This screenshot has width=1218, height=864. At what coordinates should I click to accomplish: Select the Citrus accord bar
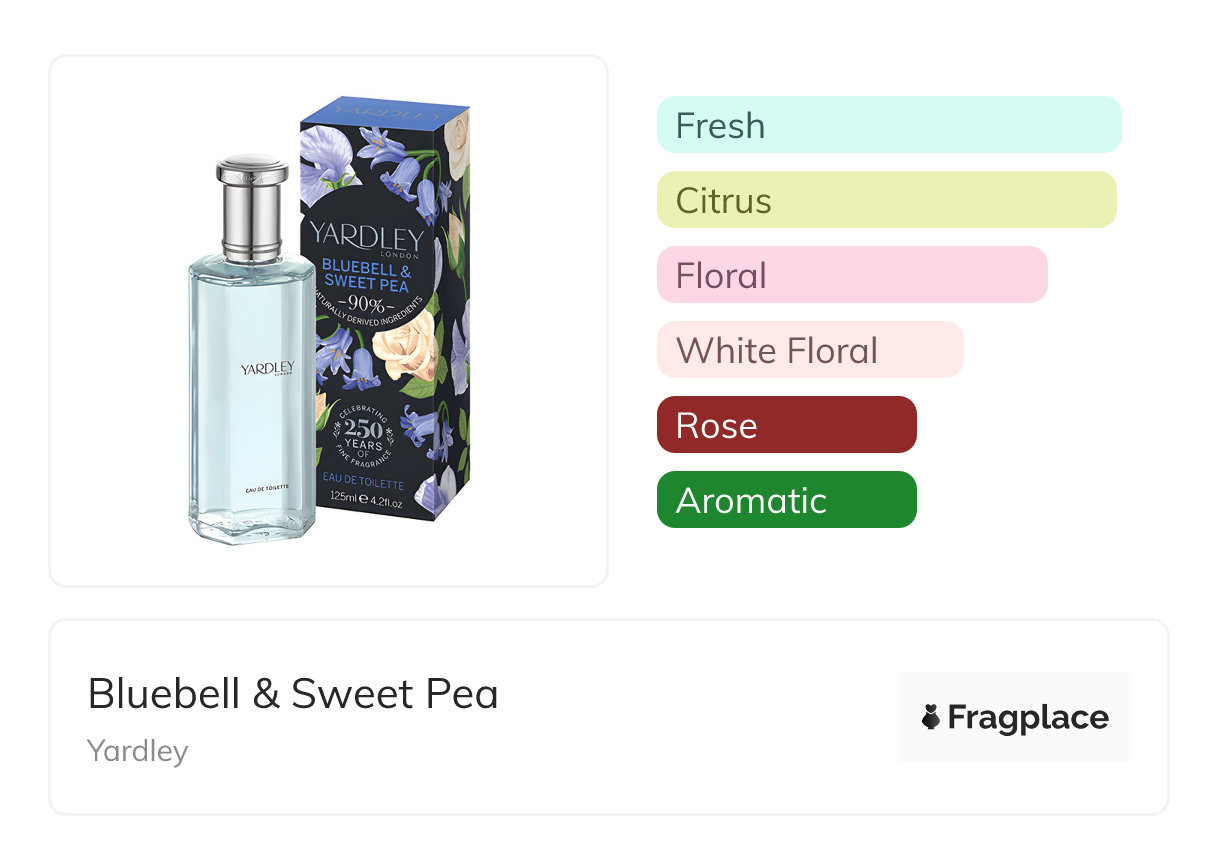(886, 200)
